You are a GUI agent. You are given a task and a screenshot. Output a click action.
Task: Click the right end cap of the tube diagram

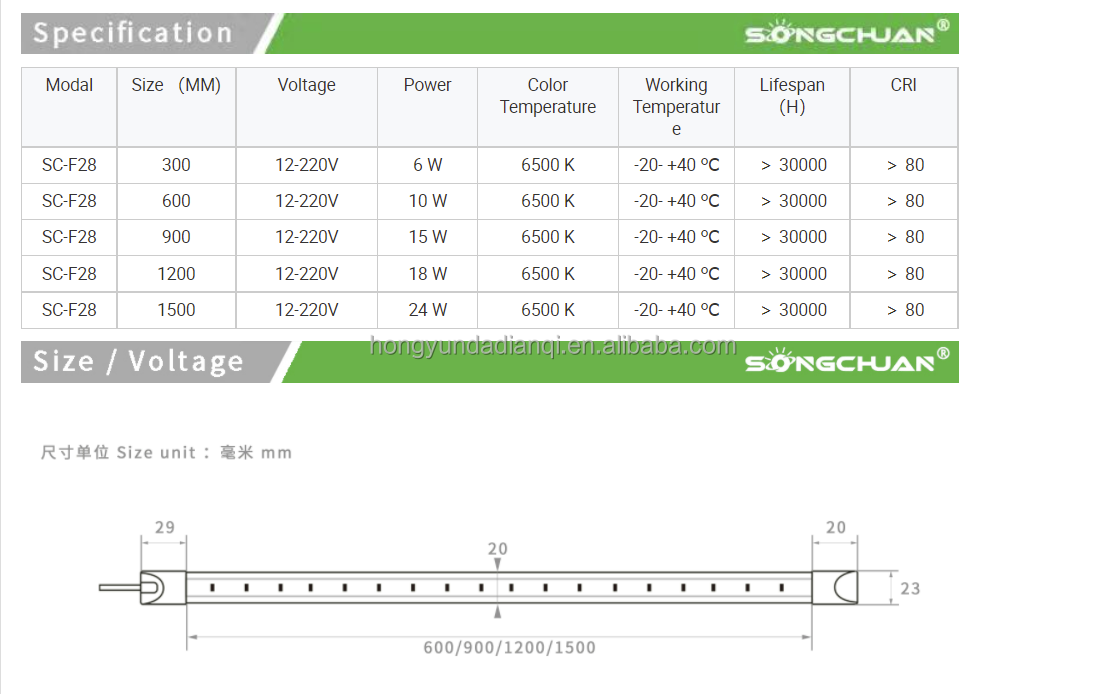pyautogui.click(x=834, y=587)
